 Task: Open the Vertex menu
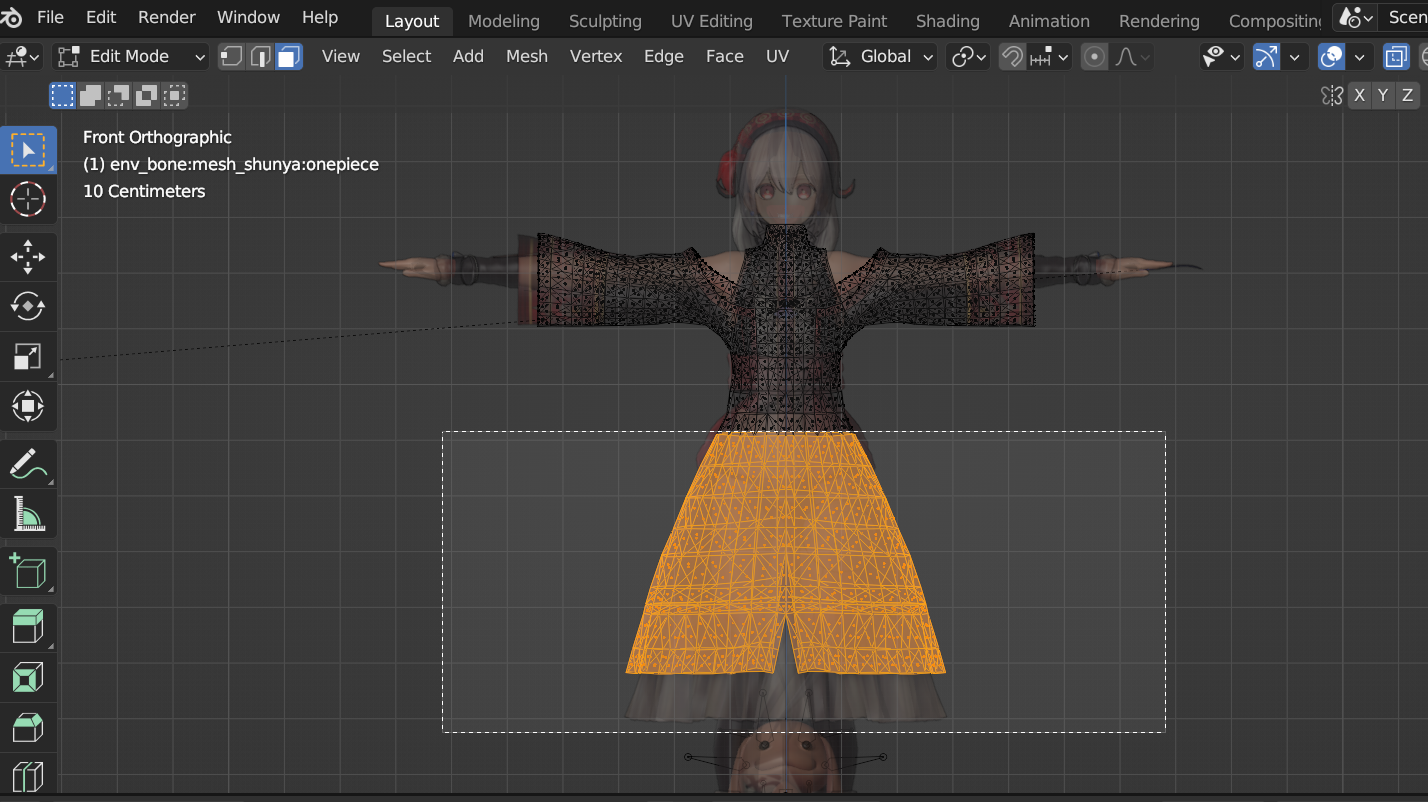596,57
